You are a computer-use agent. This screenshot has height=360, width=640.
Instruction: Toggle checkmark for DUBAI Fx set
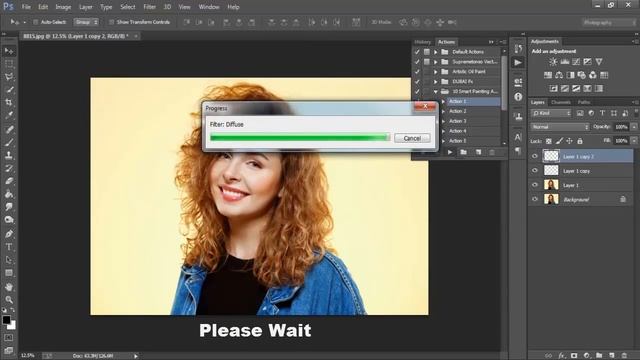[x=417, y=82]
